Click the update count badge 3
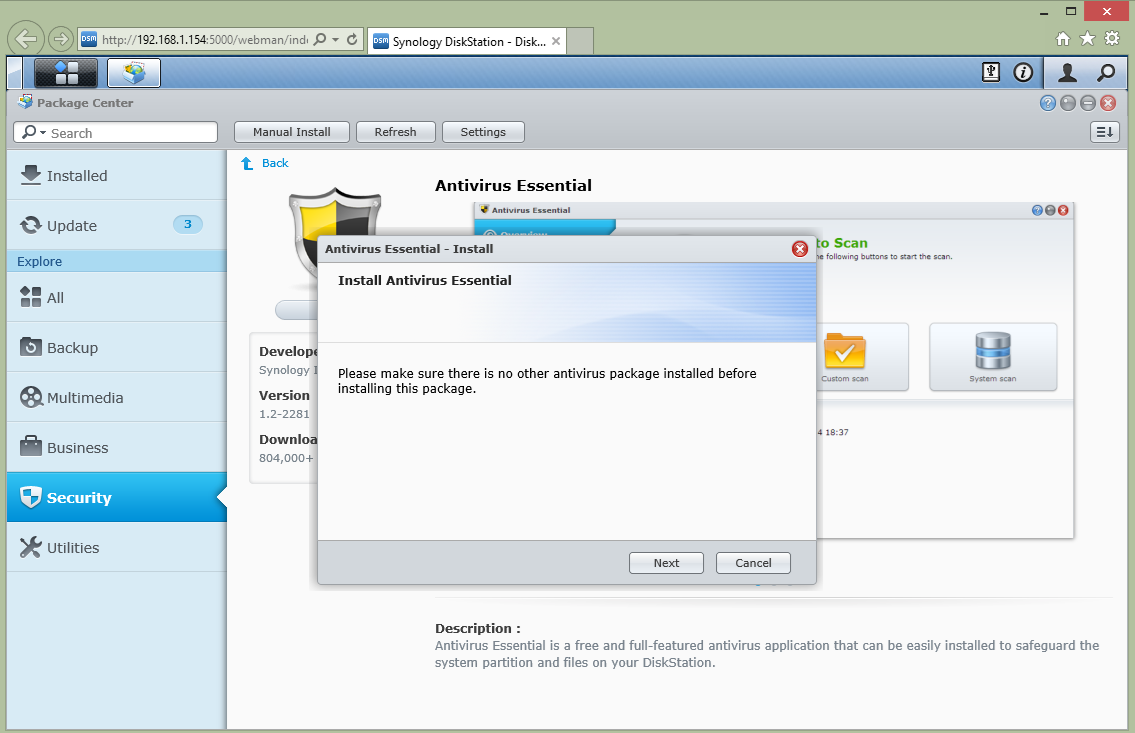This screenshot has height=733, width=1135. click(187, 224)
